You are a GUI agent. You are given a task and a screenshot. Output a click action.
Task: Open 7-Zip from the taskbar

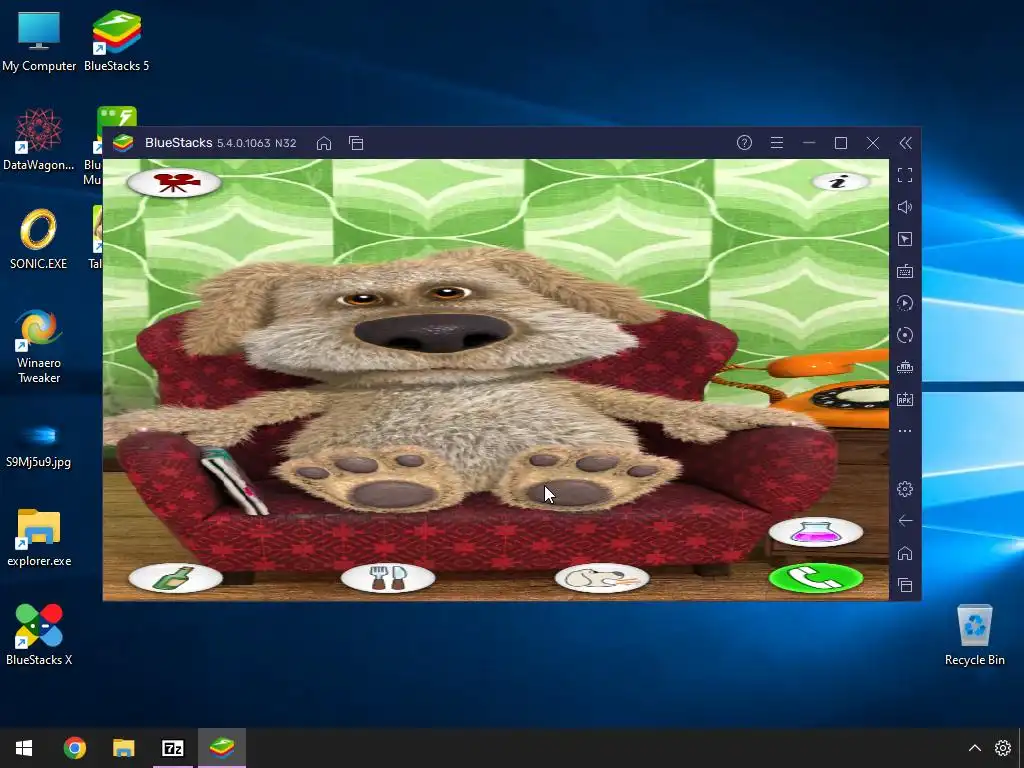tap(173, 748)
